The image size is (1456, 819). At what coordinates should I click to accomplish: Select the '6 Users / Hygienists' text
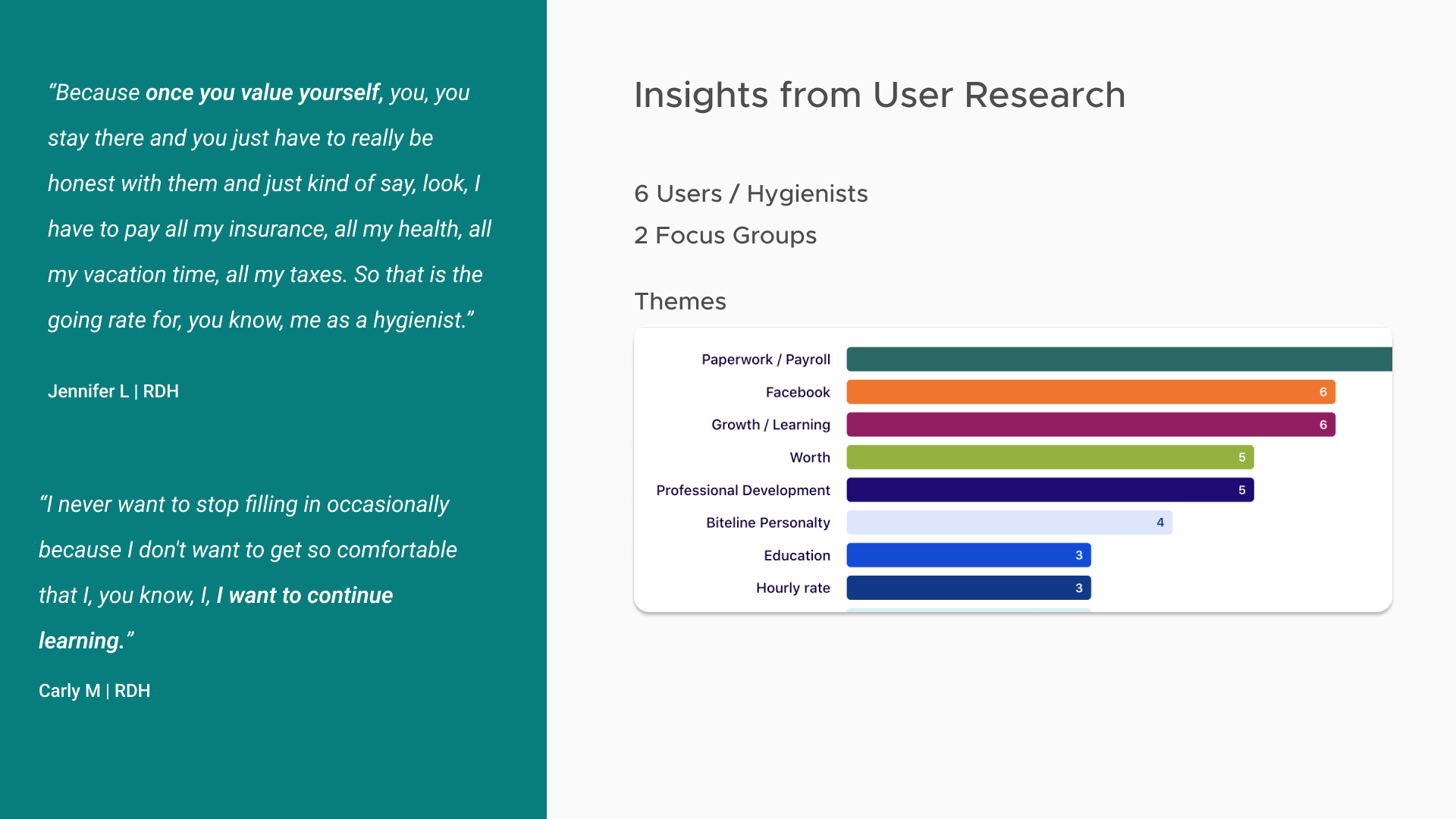(751, 194)
